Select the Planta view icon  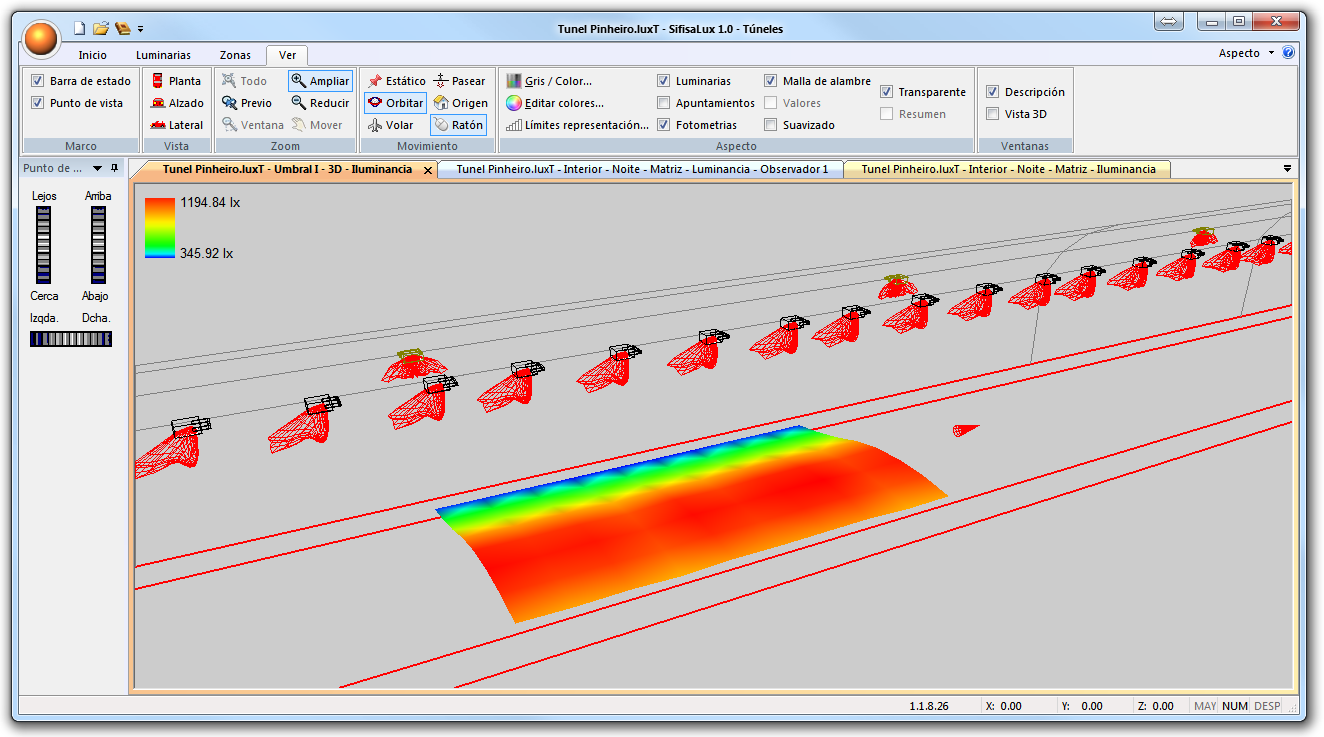point(176,81)
